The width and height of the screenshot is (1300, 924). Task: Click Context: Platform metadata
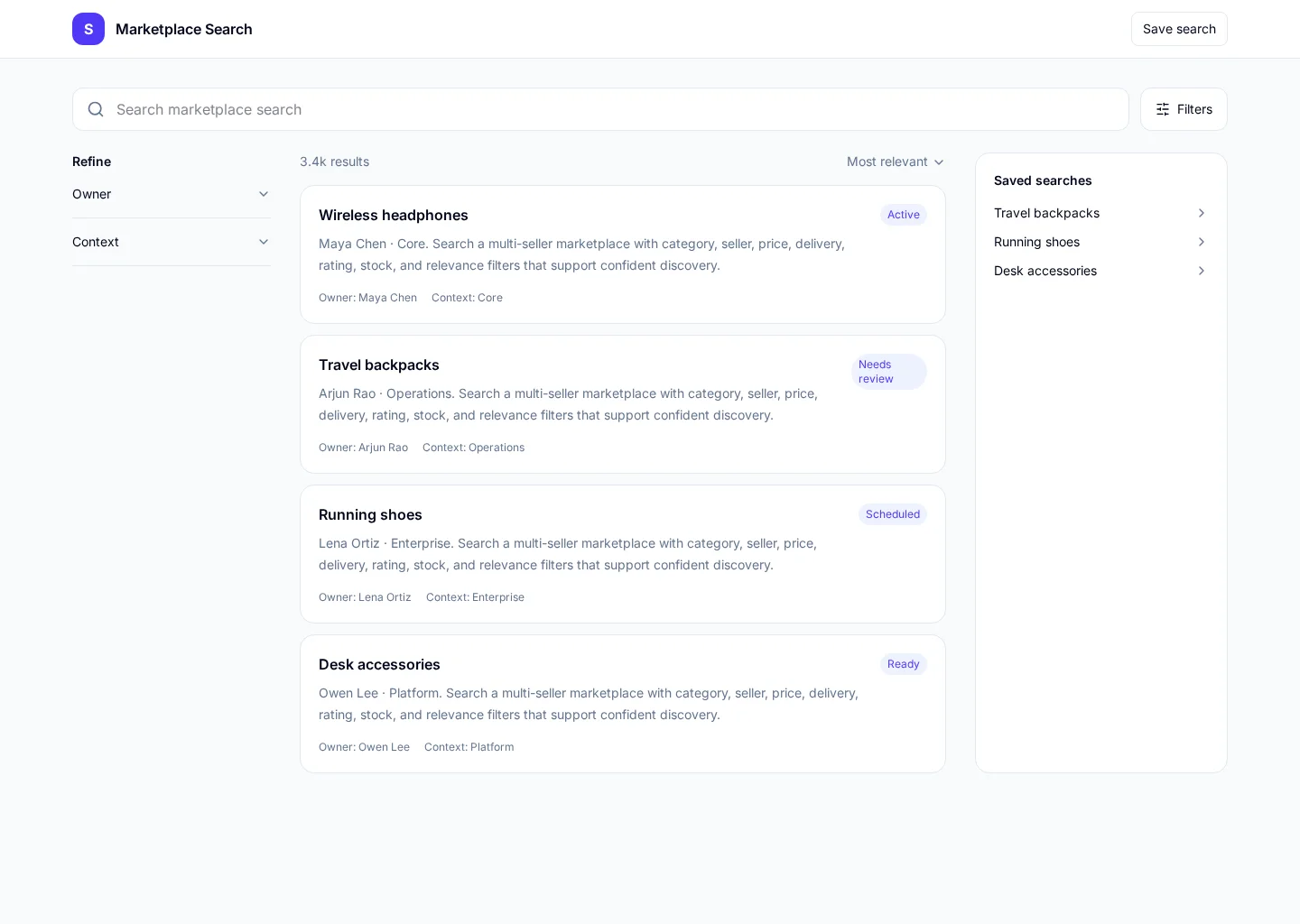point(469,747)
